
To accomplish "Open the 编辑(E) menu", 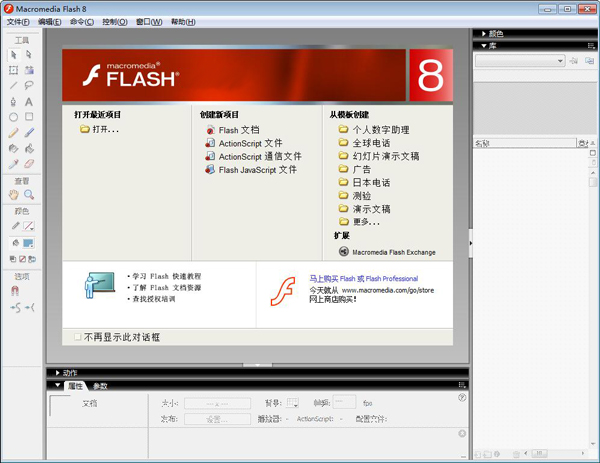I will coord(50,22).
